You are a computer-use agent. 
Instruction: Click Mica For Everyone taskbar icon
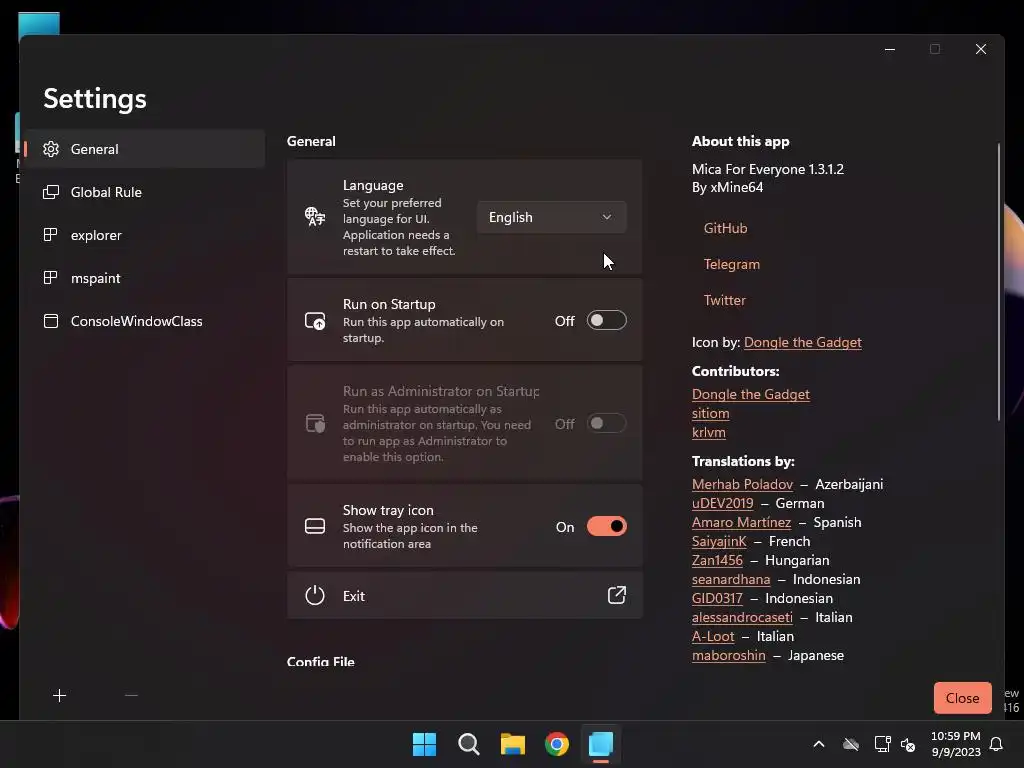tap(601, 744)
